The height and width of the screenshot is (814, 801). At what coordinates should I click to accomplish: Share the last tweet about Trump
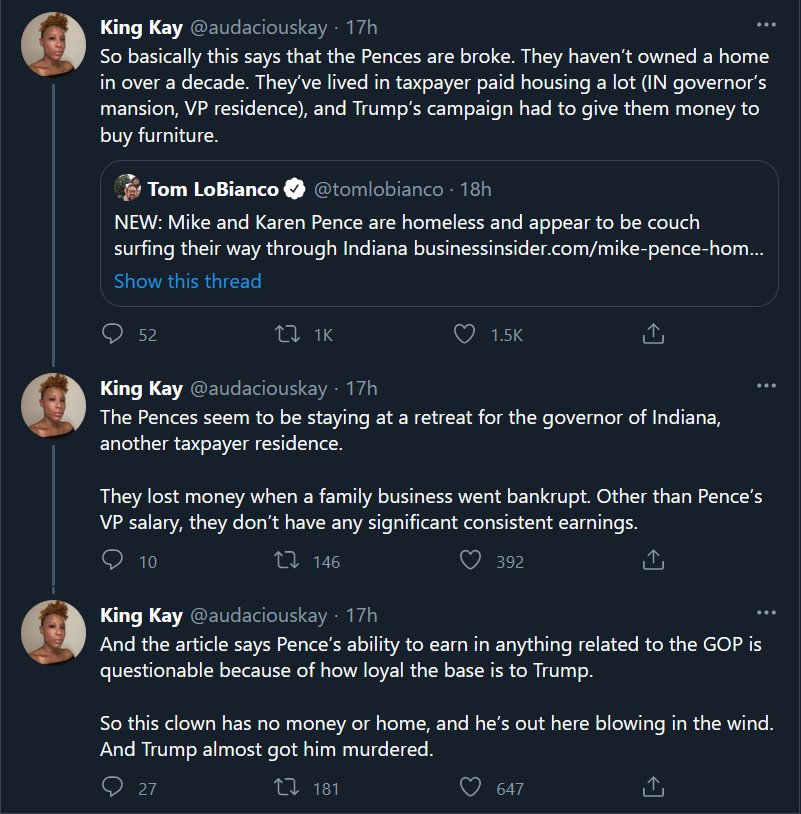tap(653, 788)
